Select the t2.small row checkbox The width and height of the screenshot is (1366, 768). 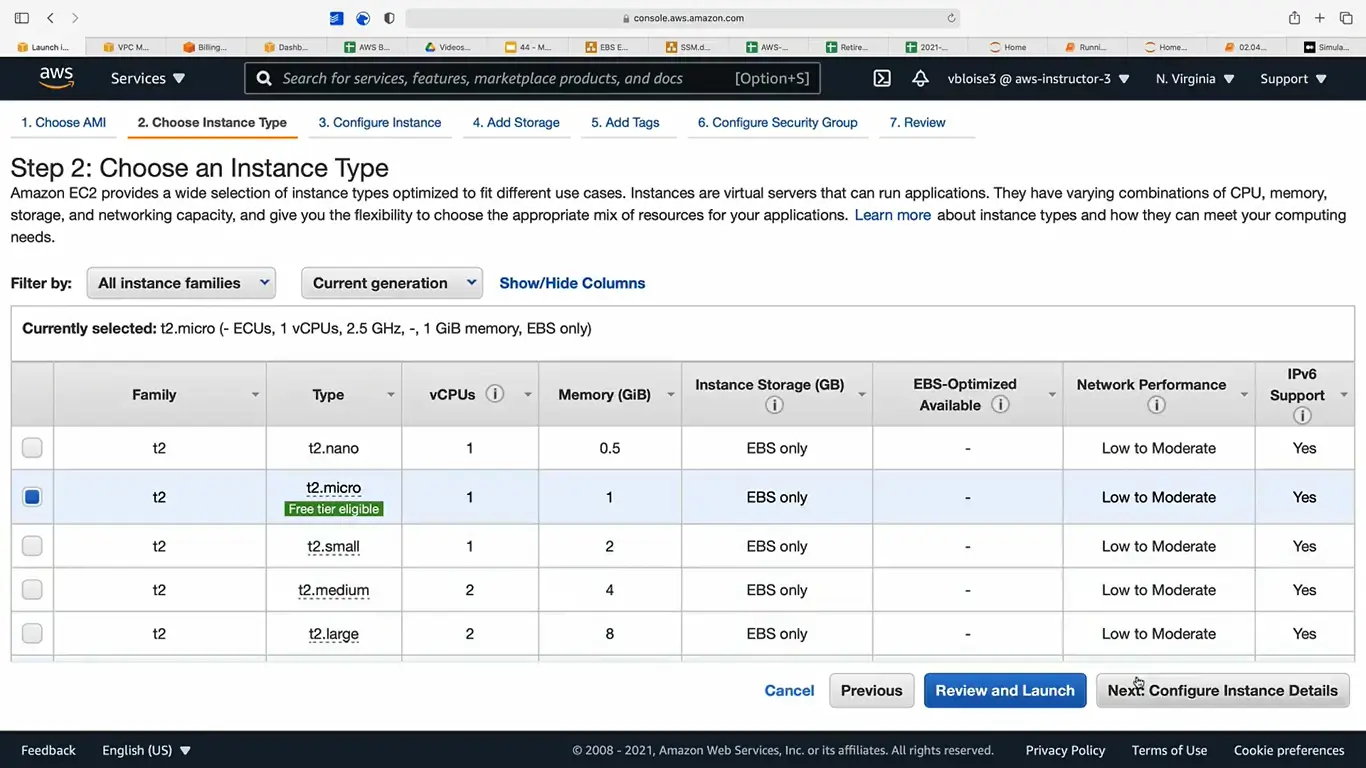[x=32, y=546]
